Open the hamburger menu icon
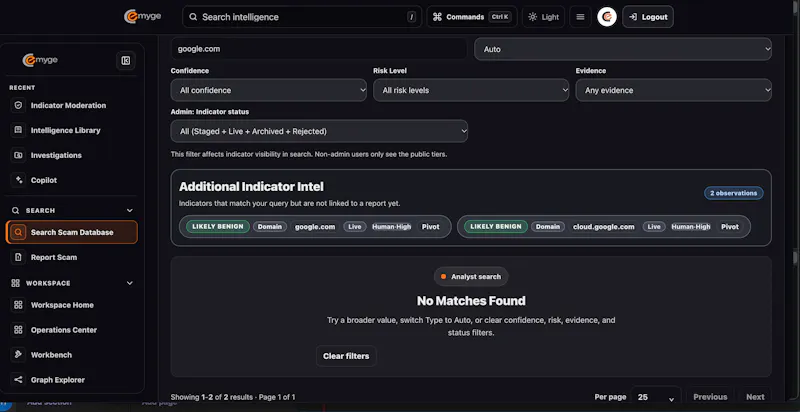The width and height of the screenshot is (800, 412). [x=580, y=17]
